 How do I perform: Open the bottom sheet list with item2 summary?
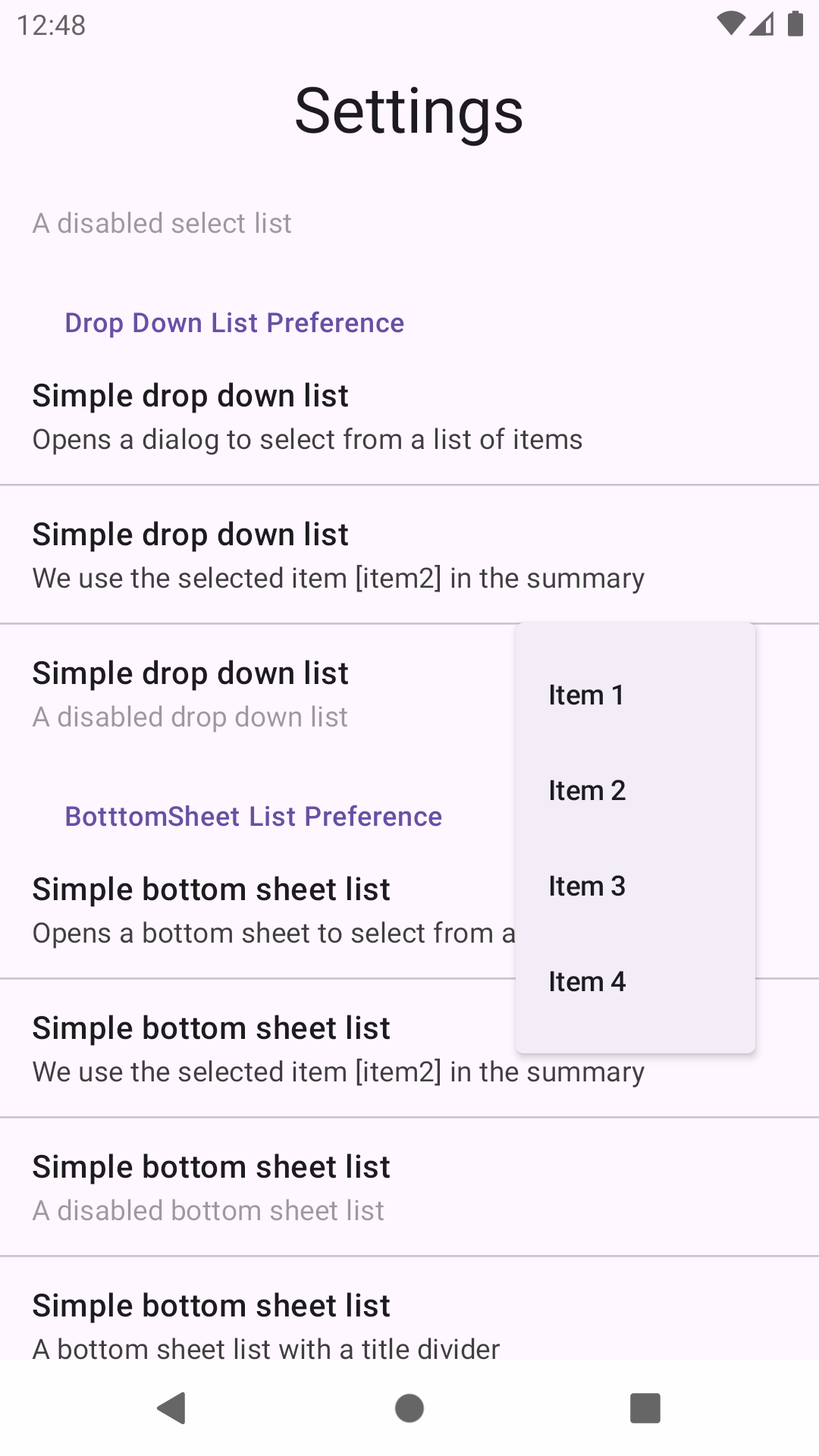point(258,1049)
